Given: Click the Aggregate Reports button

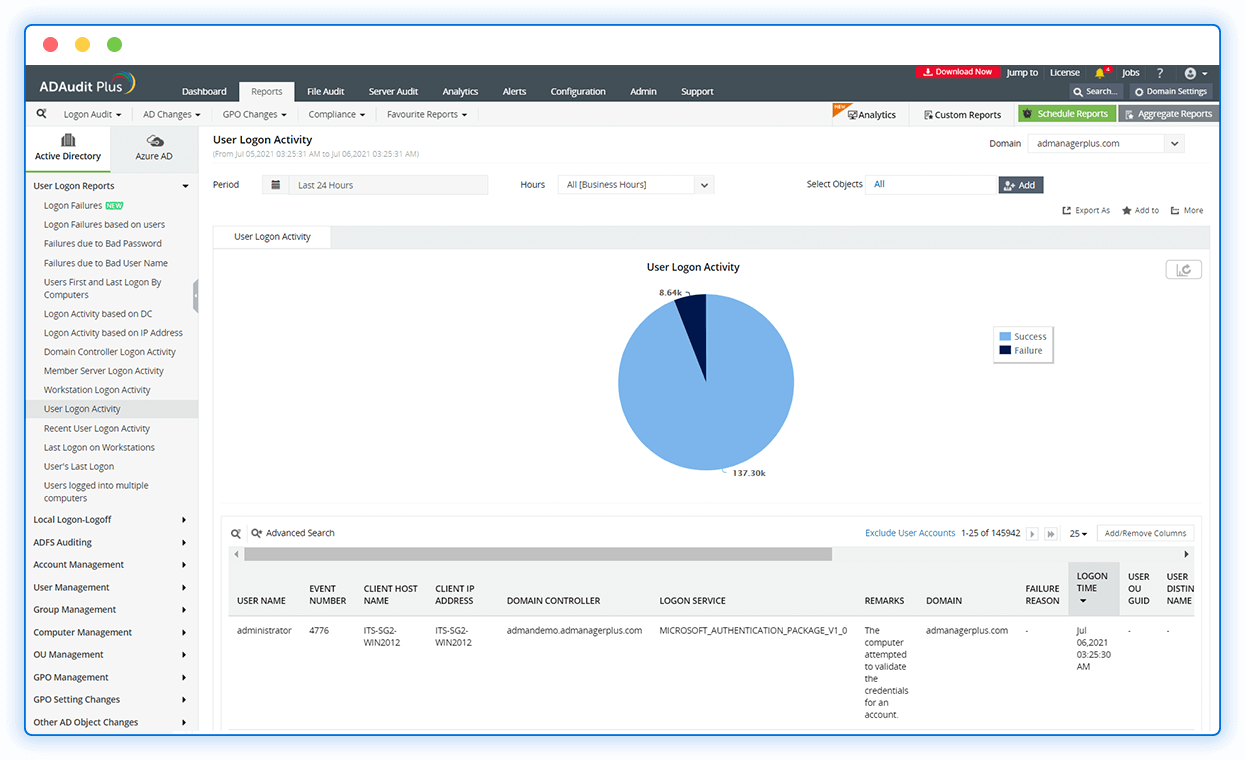Looking at the screenshot, I should point(1168,114).
